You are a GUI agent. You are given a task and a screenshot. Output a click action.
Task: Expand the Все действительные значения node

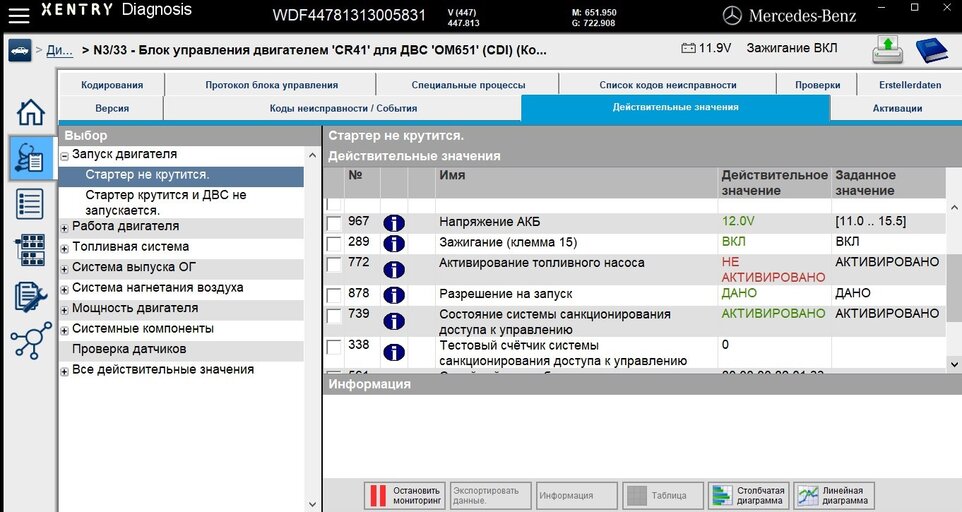coord(65,371)
